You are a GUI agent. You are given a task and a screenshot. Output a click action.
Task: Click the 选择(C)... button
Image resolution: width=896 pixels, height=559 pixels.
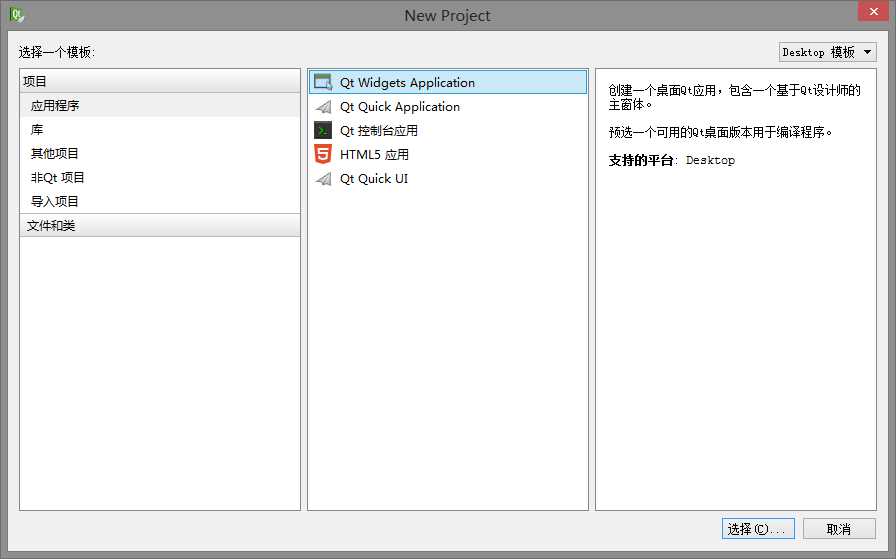tap(758, 529)
